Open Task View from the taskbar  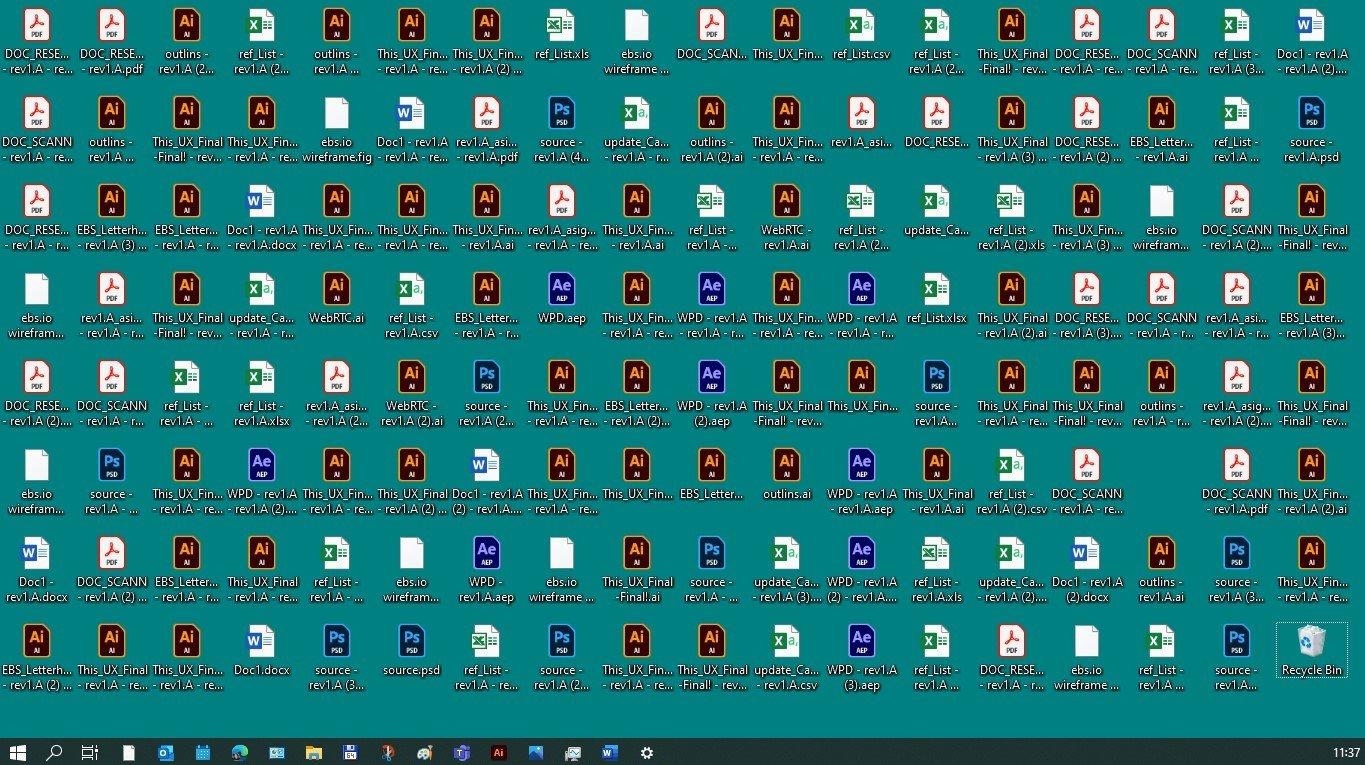pos(90,752)
